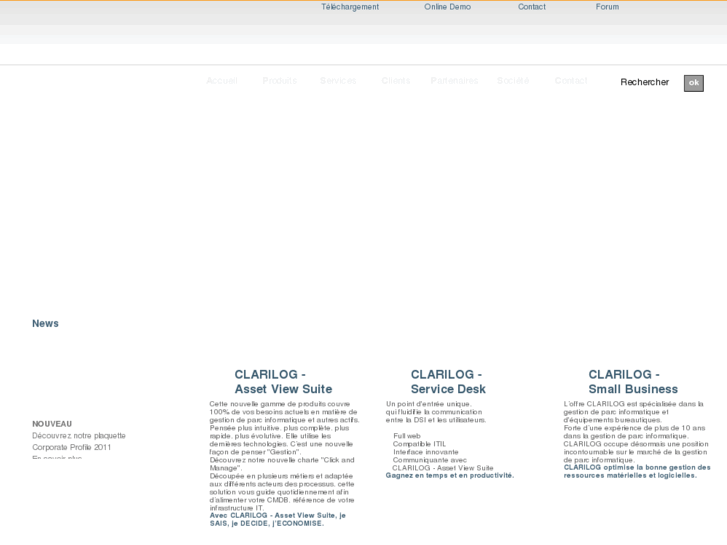Click the 'Avec CLARILOG - Asset View Suite' bold slogan
This screenshot has height=545, width=727.
(x=278, y=519)
